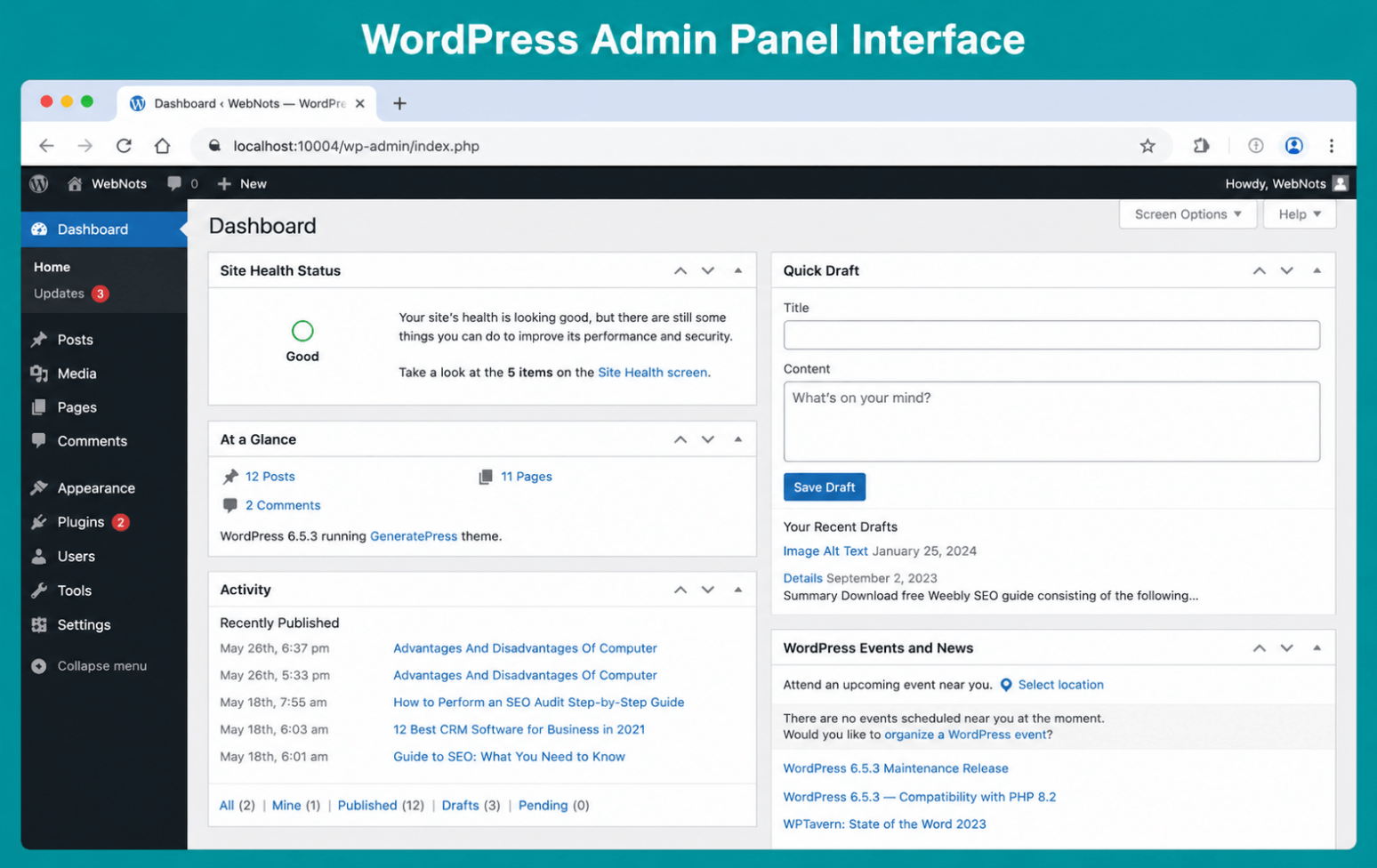Open a new browser tab
Image resolution: width=1377 pixels, height=868 pixels.
[x=399, y=103]
